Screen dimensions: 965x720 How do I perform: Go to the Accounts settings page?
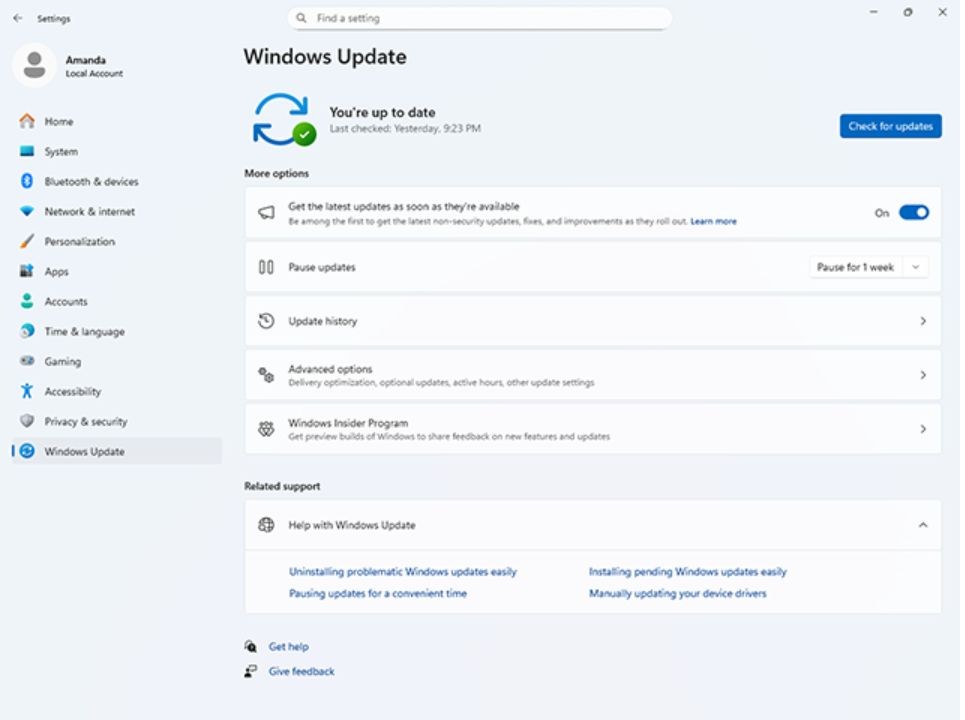point(66,301)
